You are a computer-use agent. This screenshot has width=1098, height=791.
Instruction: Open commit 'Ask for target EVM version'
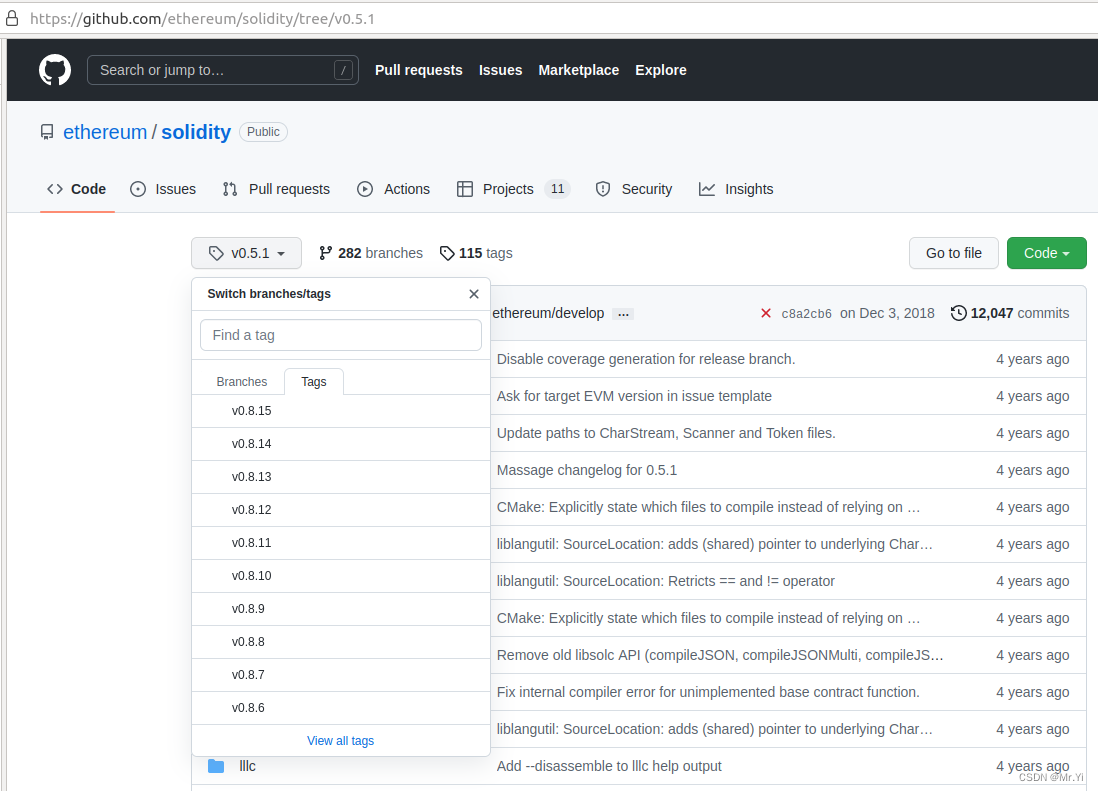click(634, 396)
